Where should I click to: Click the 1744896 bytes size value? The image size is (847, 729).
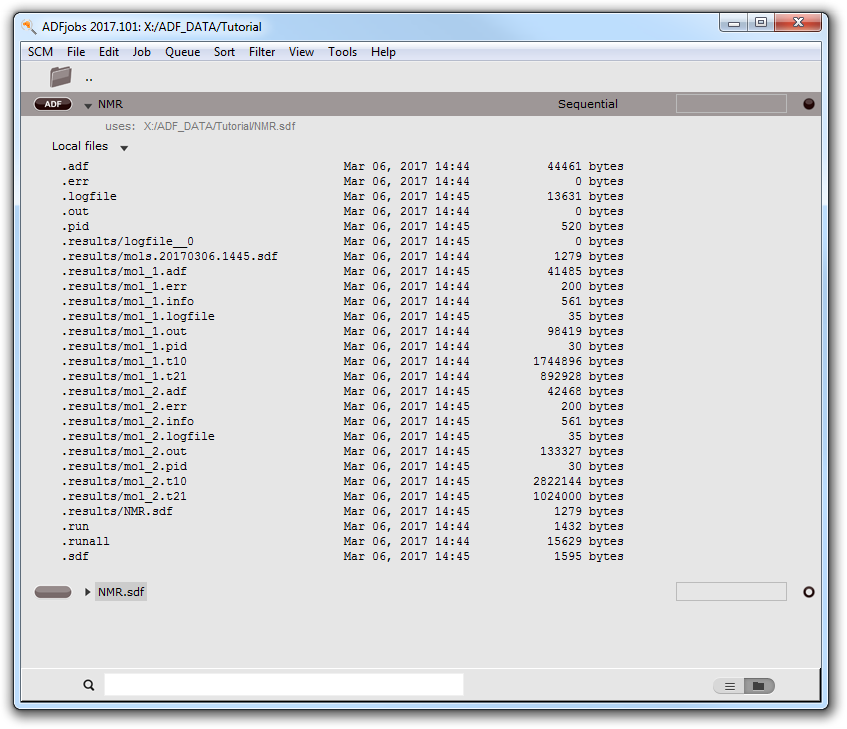pos(579,361)
